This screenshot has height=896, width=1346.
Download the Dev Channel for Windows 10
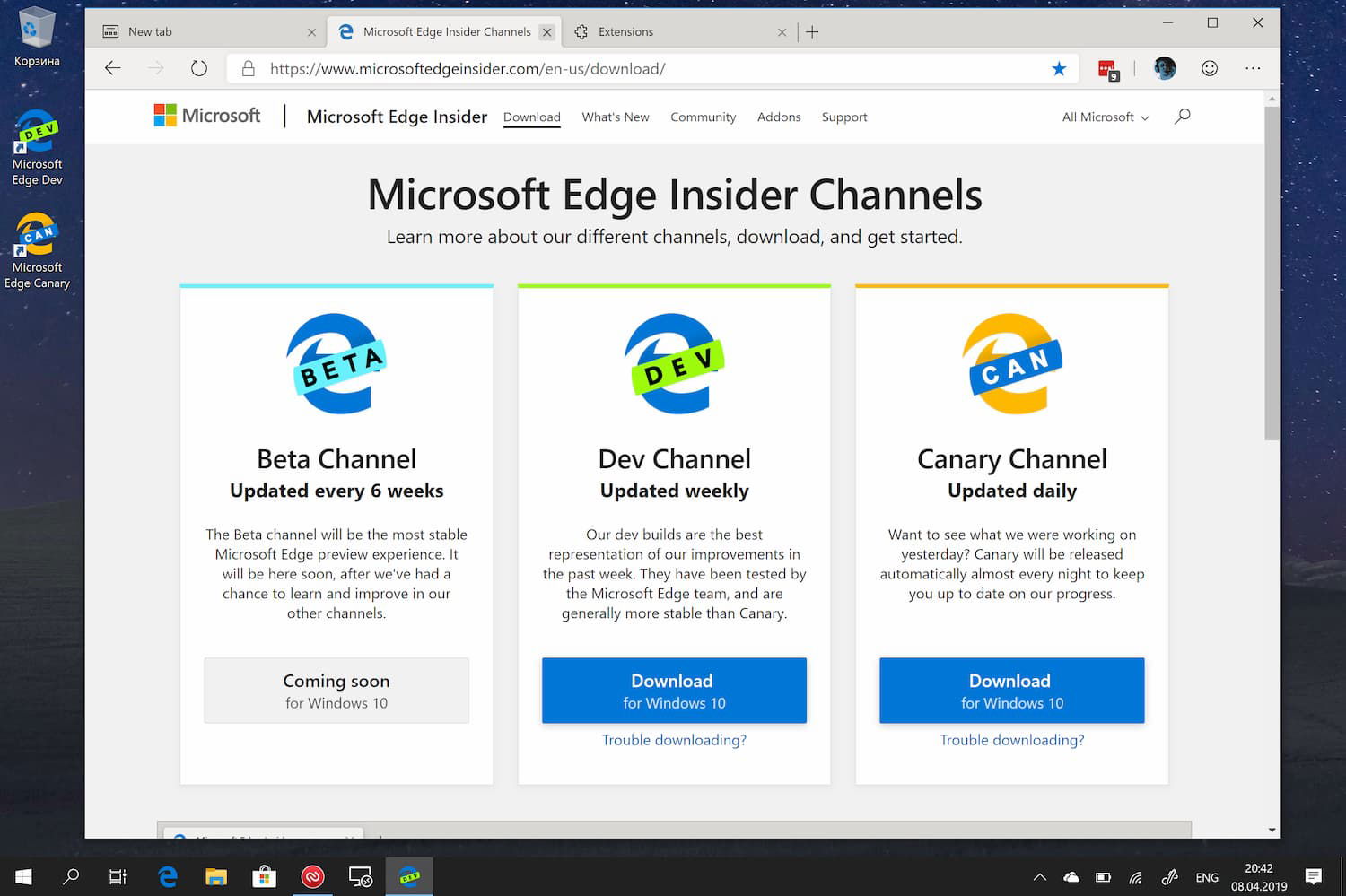pyautogui.click(x=674, y=691)
